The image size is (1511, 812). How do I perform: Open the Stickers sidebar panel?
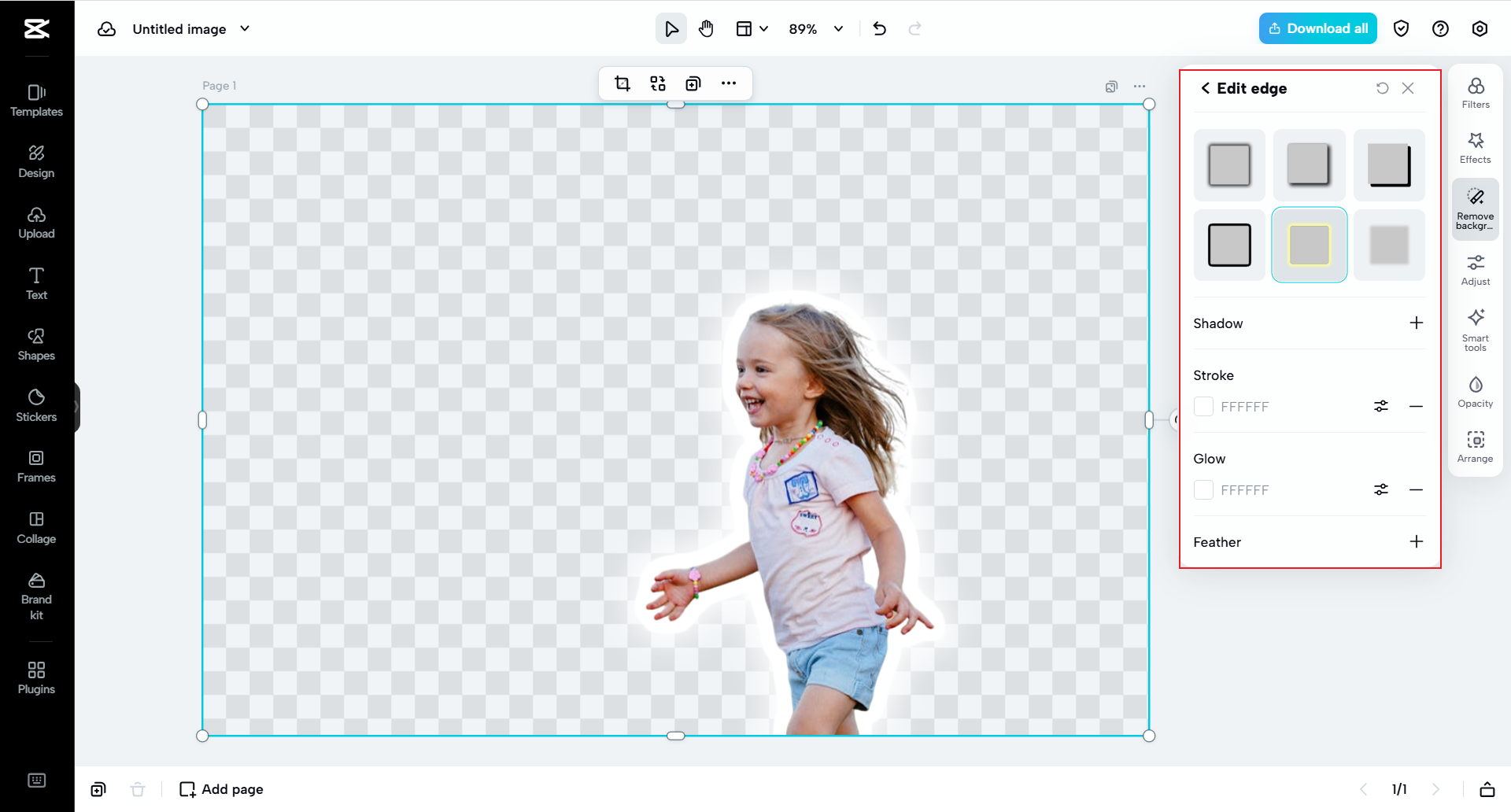[x=36, y=405]
